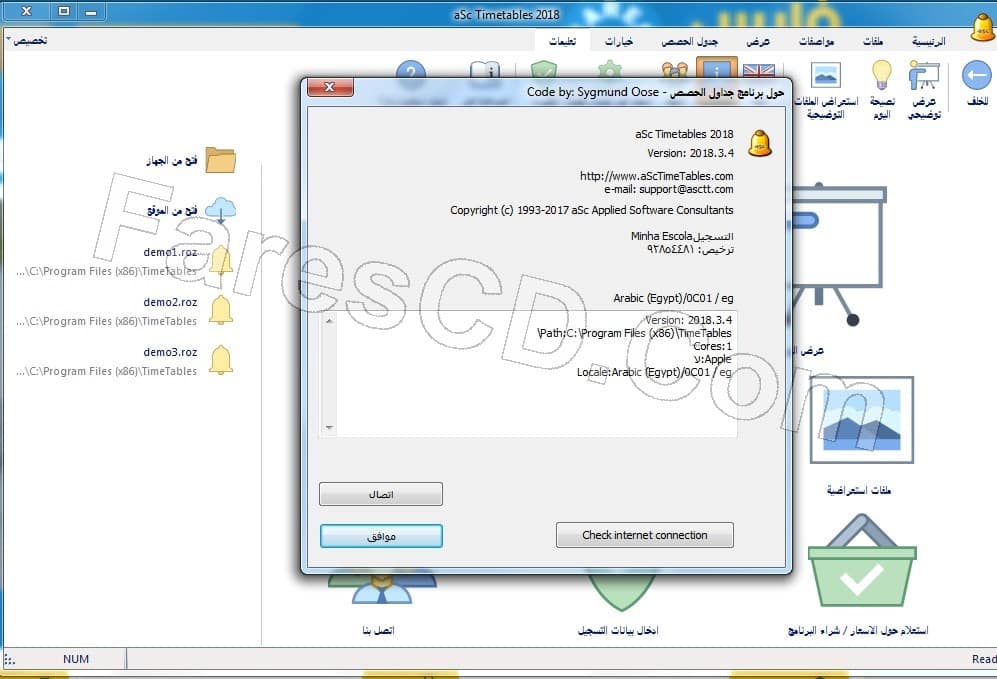This screenshot has width=997, height=679.
Task: Show tip of the day lightbulb icon
Action: coord(881,75)
